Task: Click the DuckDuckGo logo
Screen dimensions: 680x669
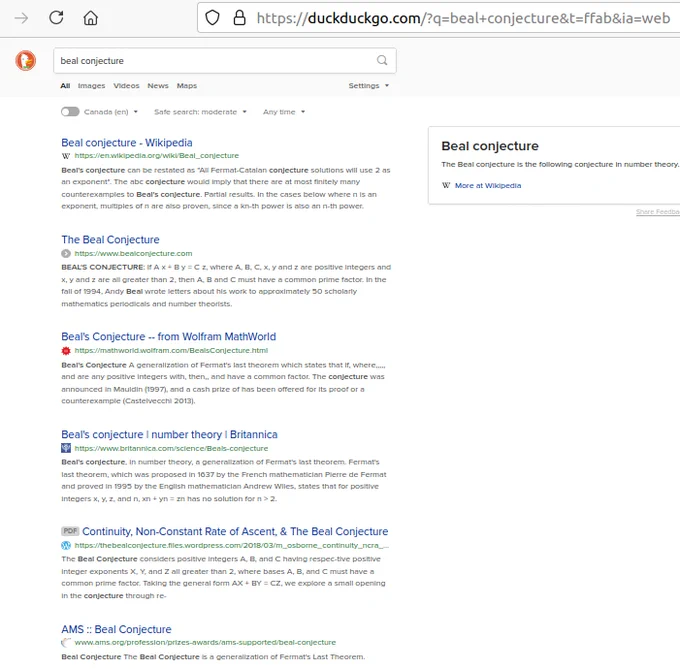Action: pyautogui.click(x=26, y=60)
